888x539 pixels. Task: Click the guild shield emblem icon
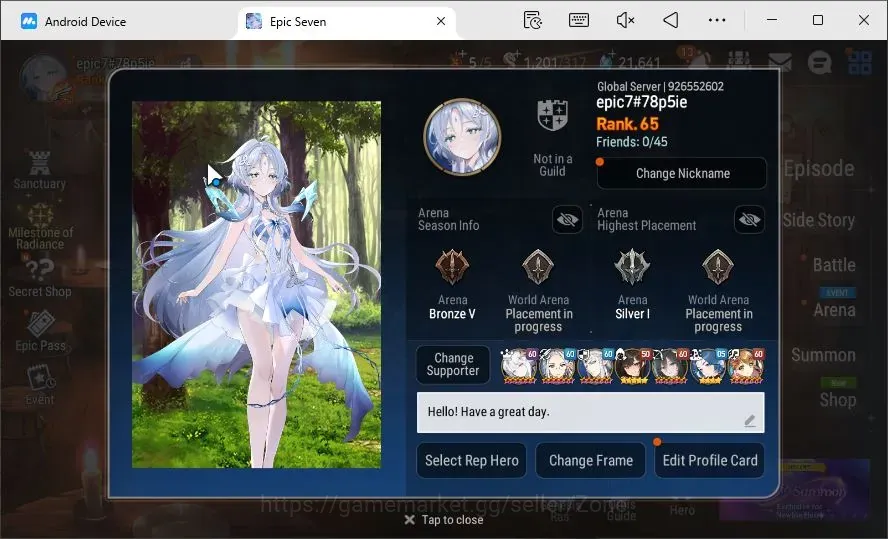tap(552, 115)
